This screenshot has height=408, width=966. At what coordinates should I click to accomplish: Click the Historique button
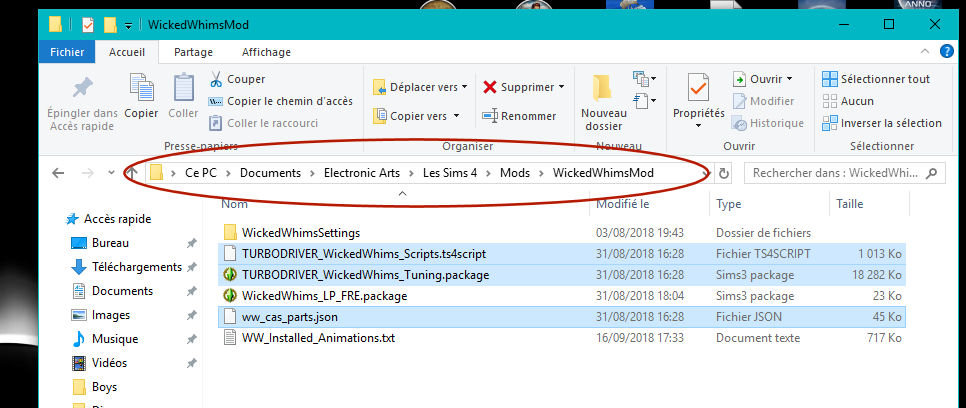tap(768, 123)
